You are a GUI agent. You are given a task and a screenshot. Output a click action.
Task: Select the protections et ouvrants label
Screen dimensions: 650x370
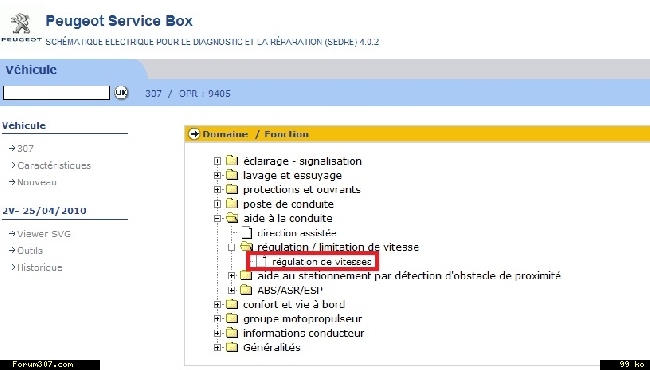click(x=302, y=190)
